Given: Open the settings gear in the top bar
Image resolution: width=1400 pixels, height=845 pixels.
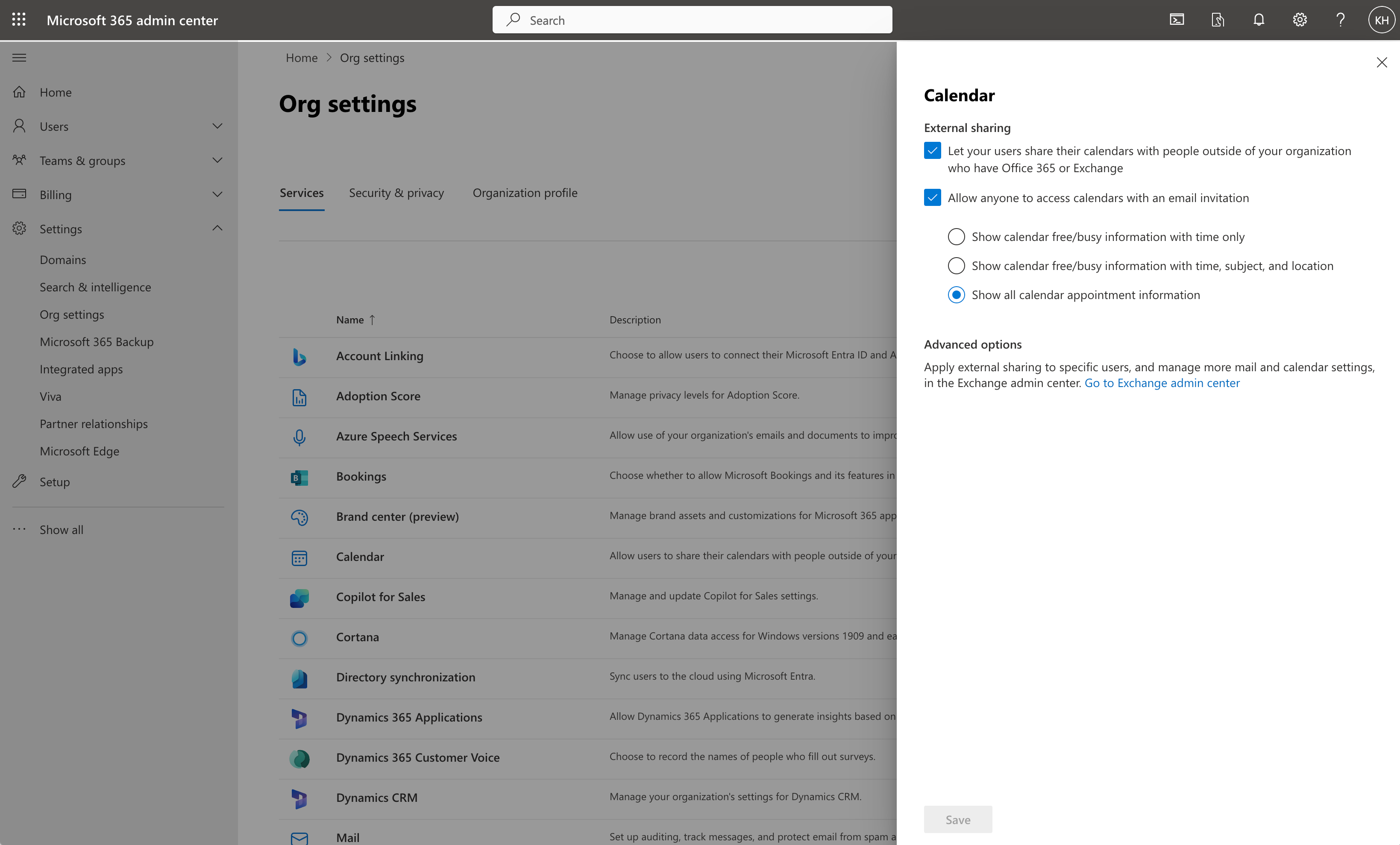Looking at the screenshot, I should (x=1300, y=19).
